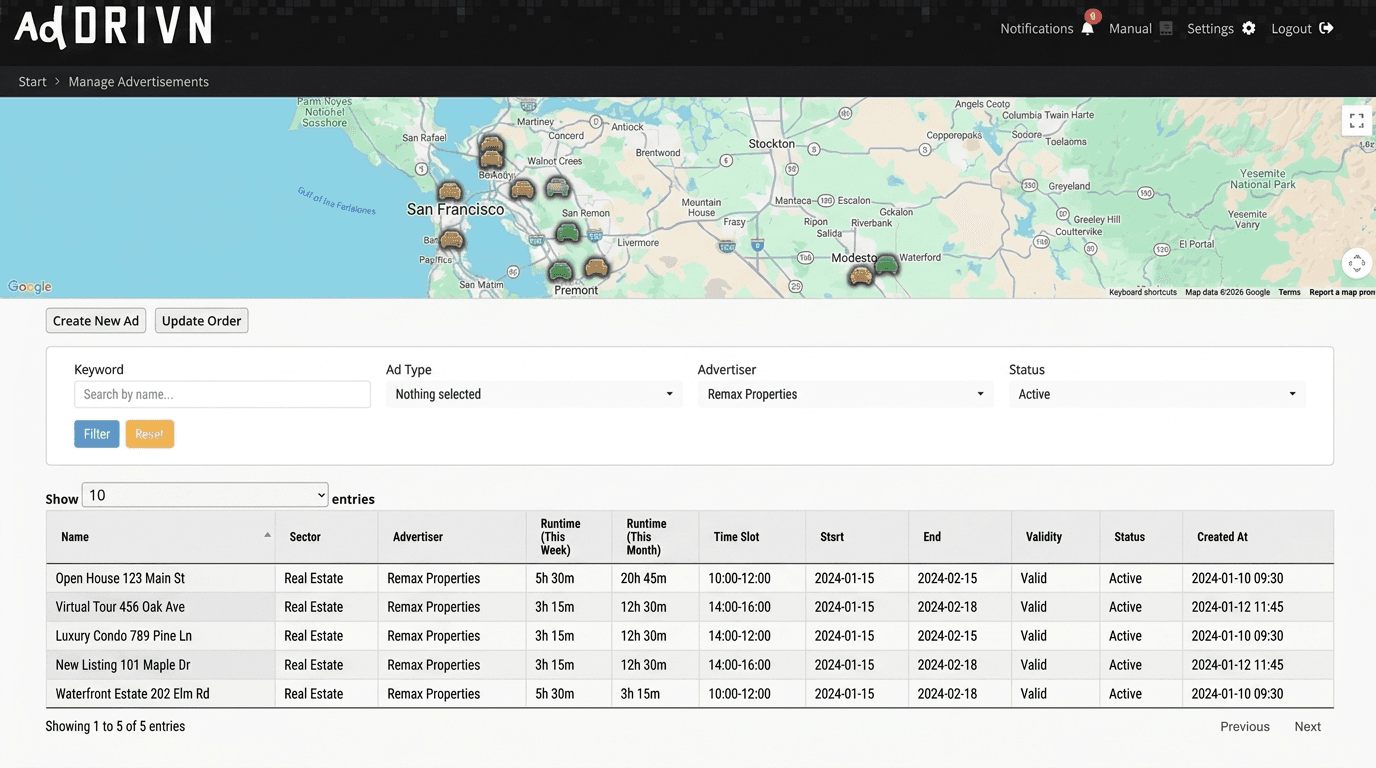Screen dimensions: 1376x768
Task: Change the Show entries count dropdown
Action: pyautogui.click(x=205, y=495)
